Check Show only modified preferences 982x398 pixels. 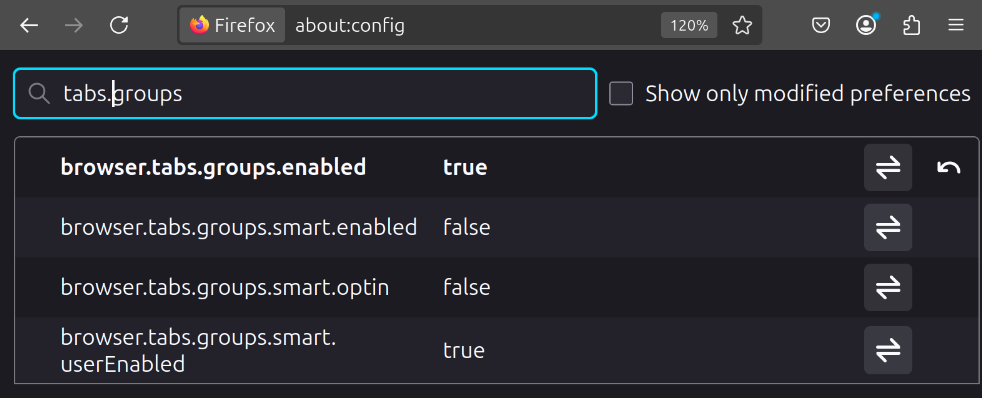point(621,94)
